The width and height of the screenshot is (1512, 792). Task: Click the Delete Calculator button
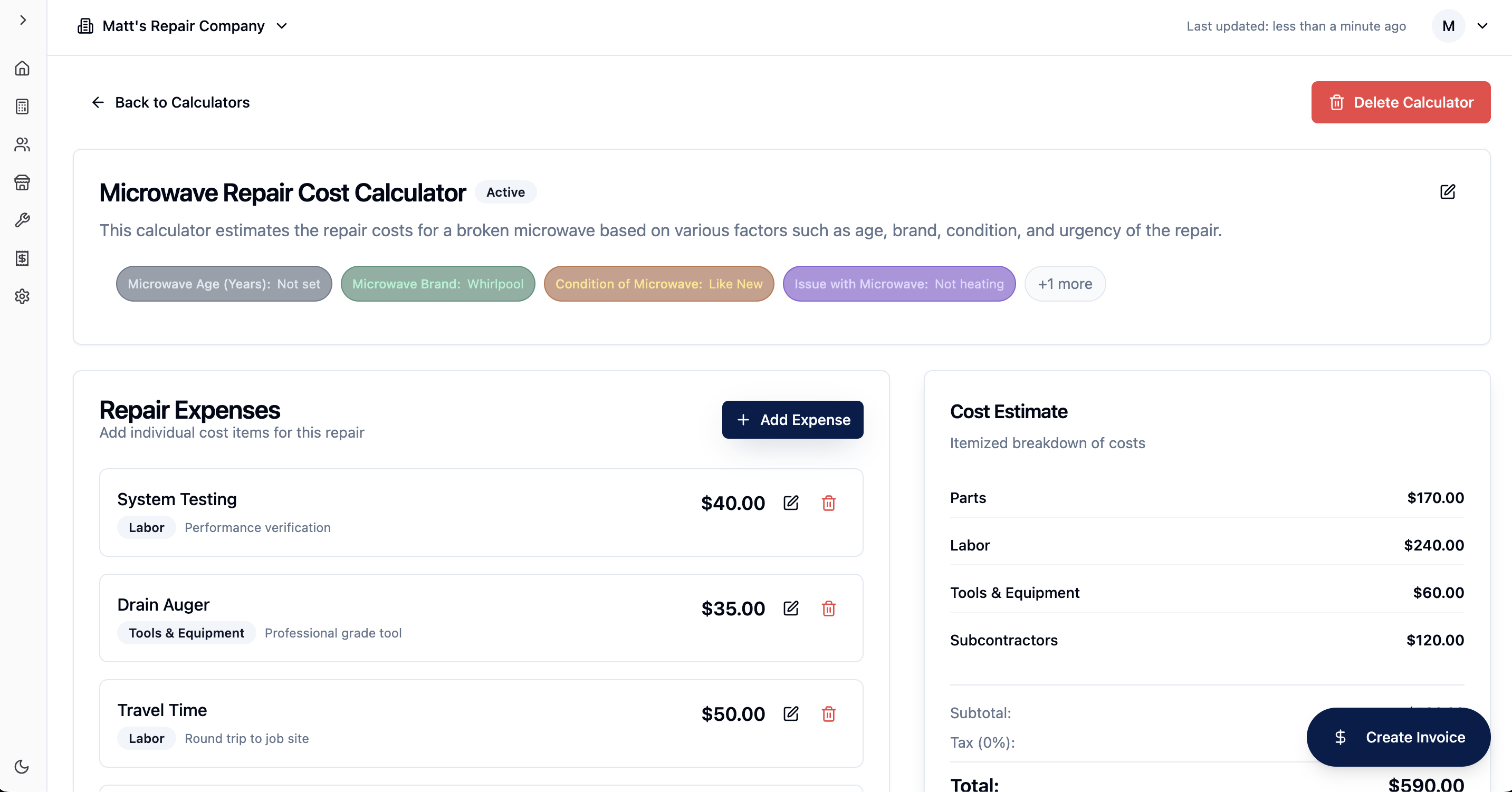pos(1401,102)
